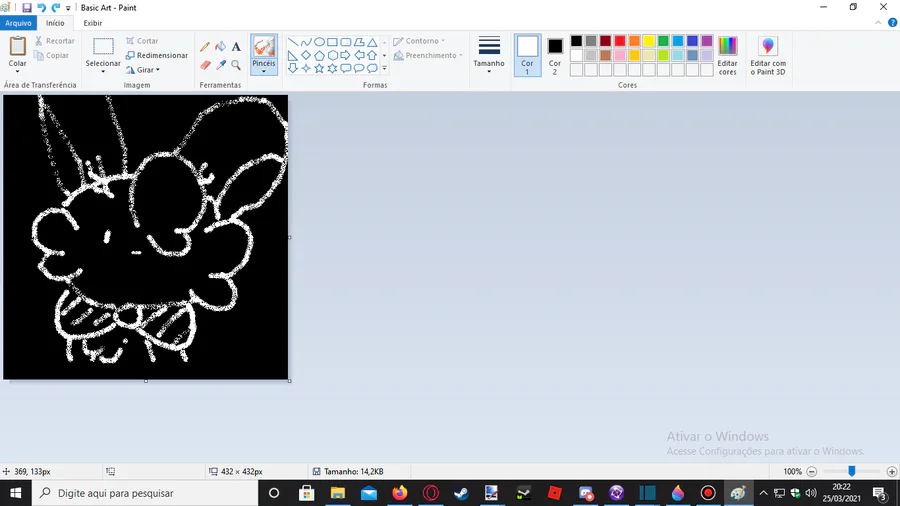
Task: Click the Cortar crop button
Action: click(x=142, y=41)
